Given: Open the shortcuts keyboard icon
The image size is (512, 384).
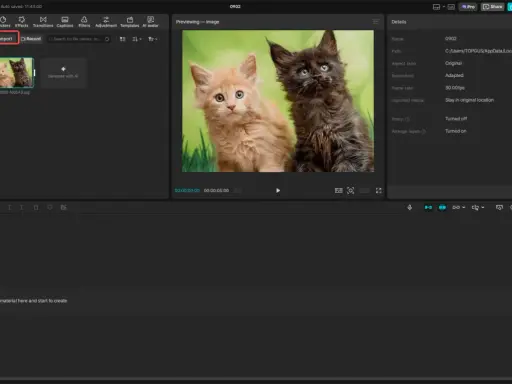Looking at the screenshot, I should click(451, 7).
